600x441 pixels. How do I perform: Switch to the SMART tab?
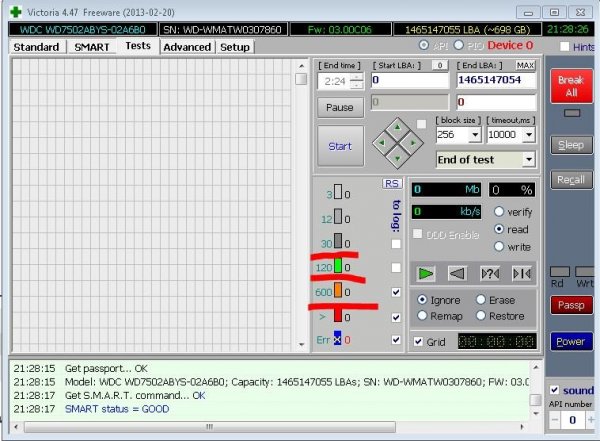93,47
